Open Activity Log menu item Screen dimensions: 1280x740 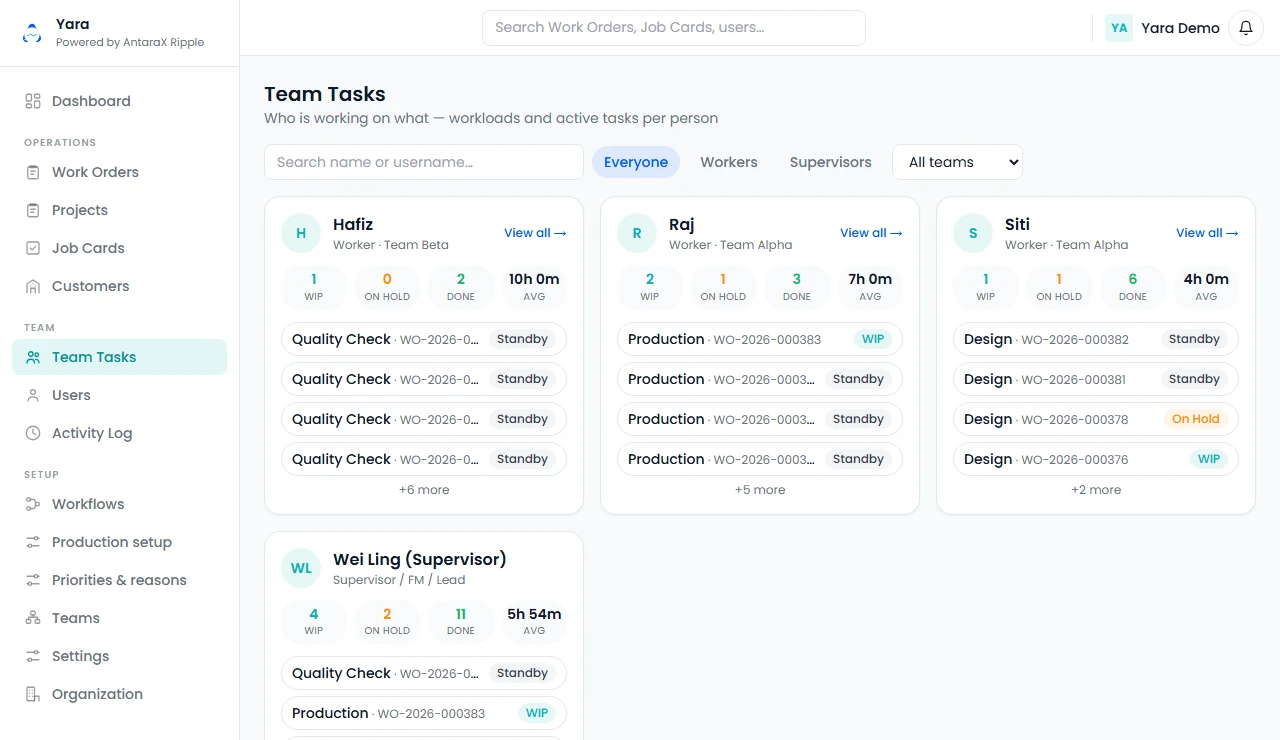(120, 433)
